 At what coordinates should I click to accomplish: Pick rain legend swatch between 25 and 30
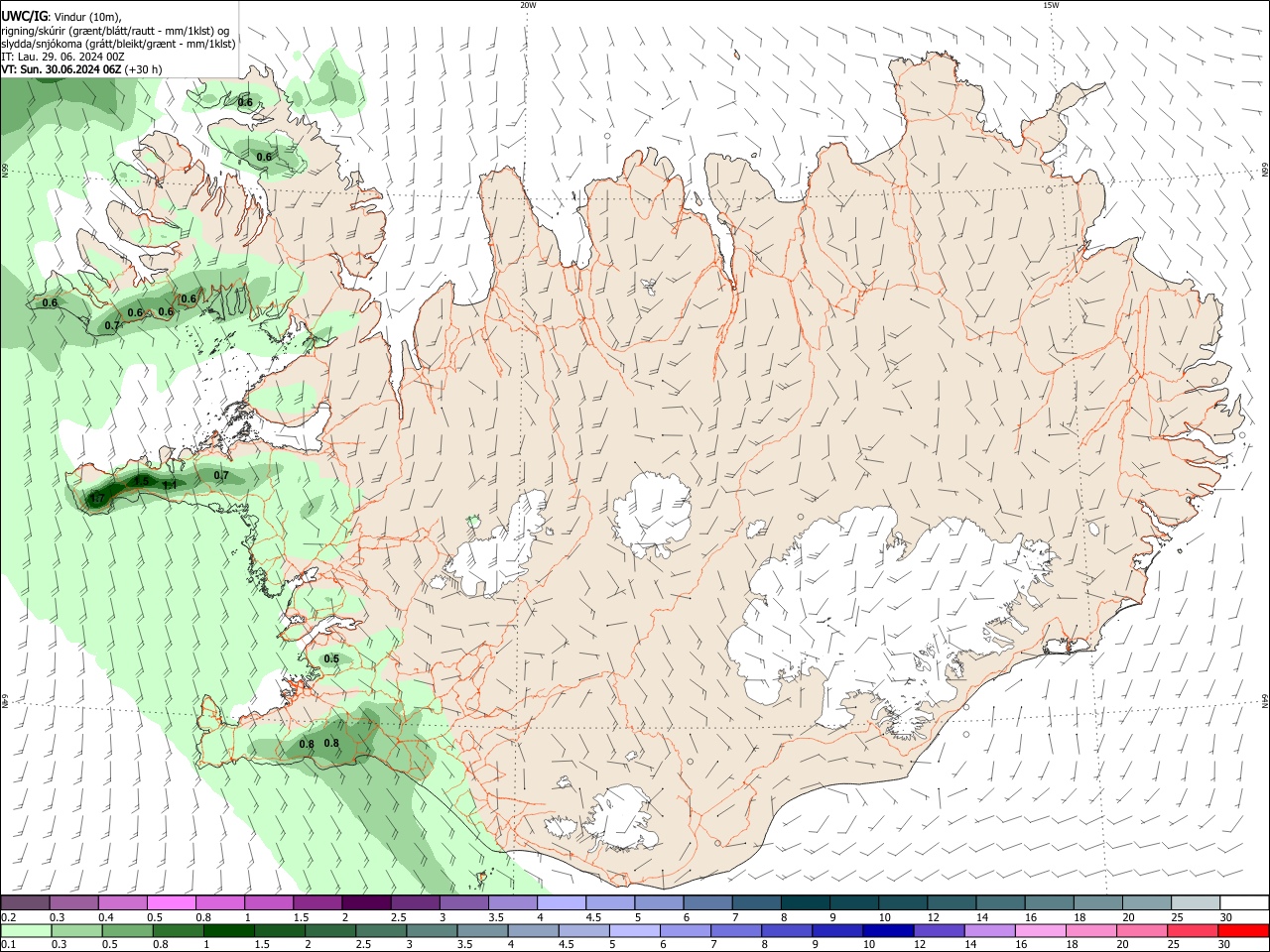(x=1191, y=930)
